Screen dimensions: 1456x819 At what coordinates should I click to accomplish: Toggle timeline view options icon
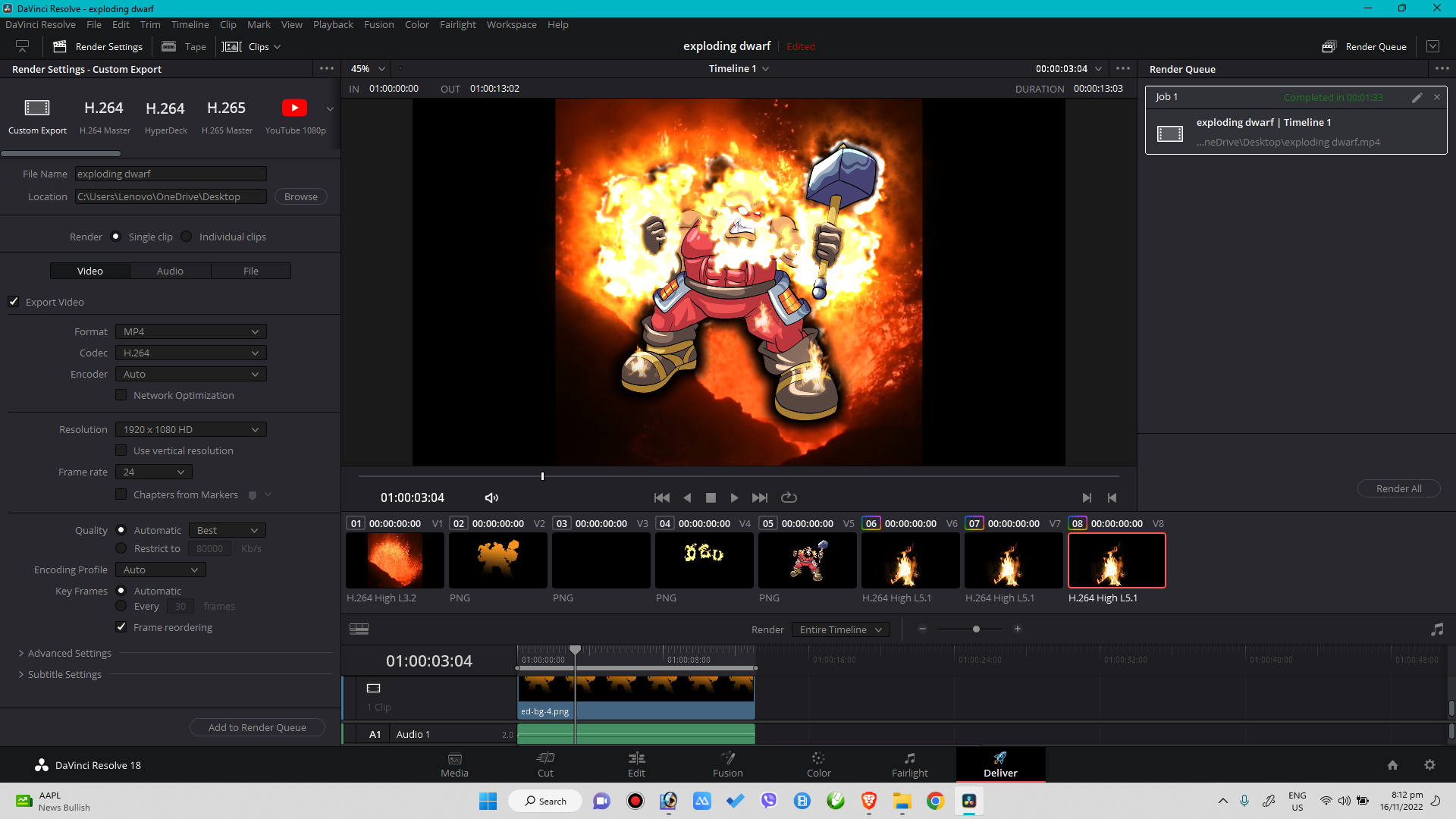(359, 629)
